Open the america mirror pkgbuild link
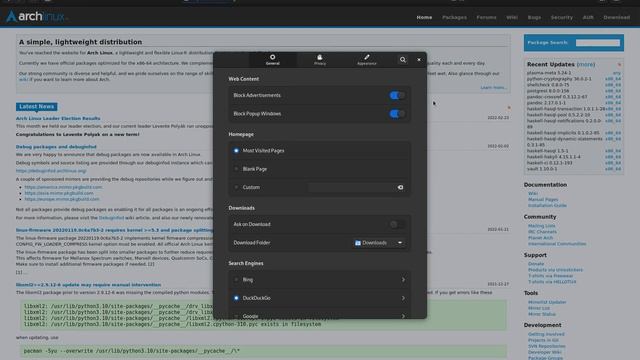 63,187
